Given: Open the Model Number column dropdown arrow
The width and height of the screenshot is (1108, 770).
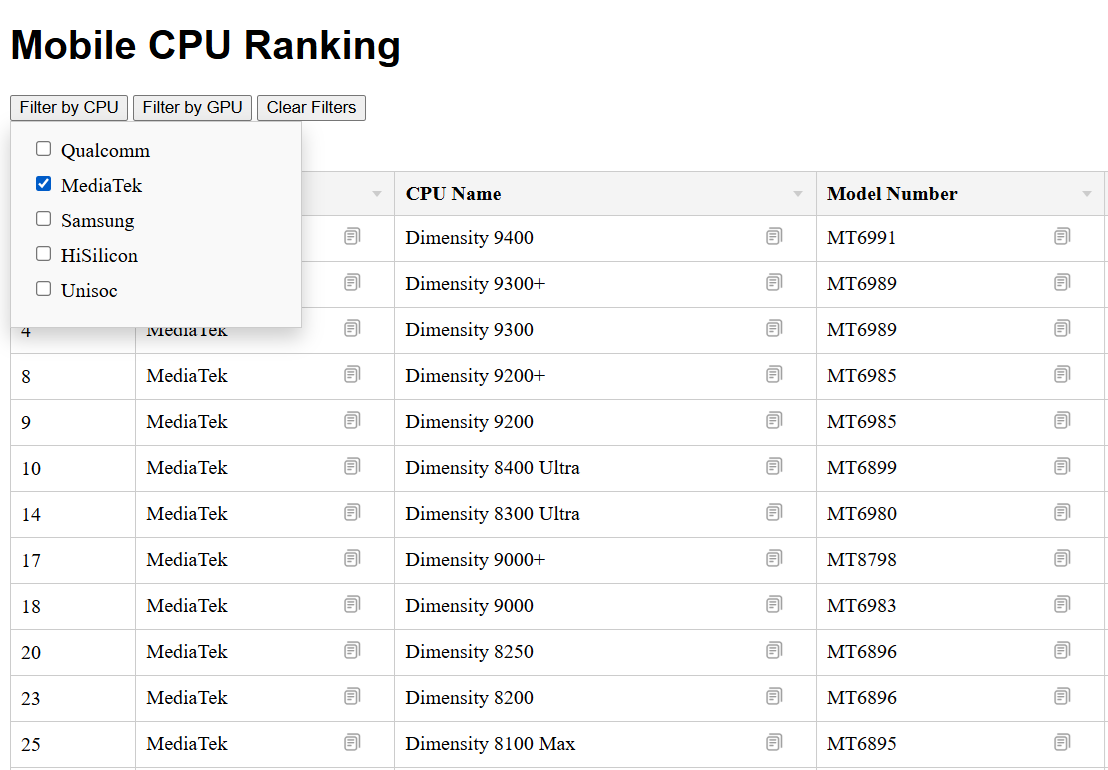Looking at the screenshot, I should coord(1087,194).
